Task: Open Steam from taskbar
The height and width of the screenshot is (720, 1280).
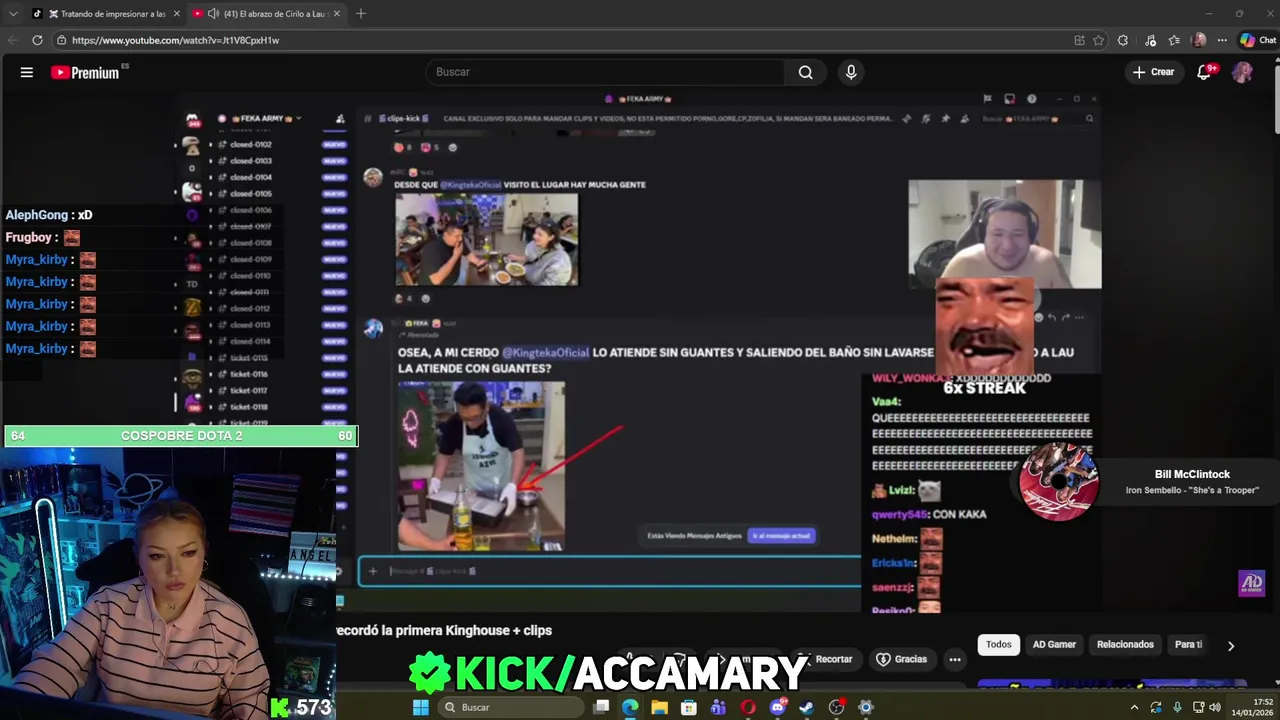Action: 807,707
